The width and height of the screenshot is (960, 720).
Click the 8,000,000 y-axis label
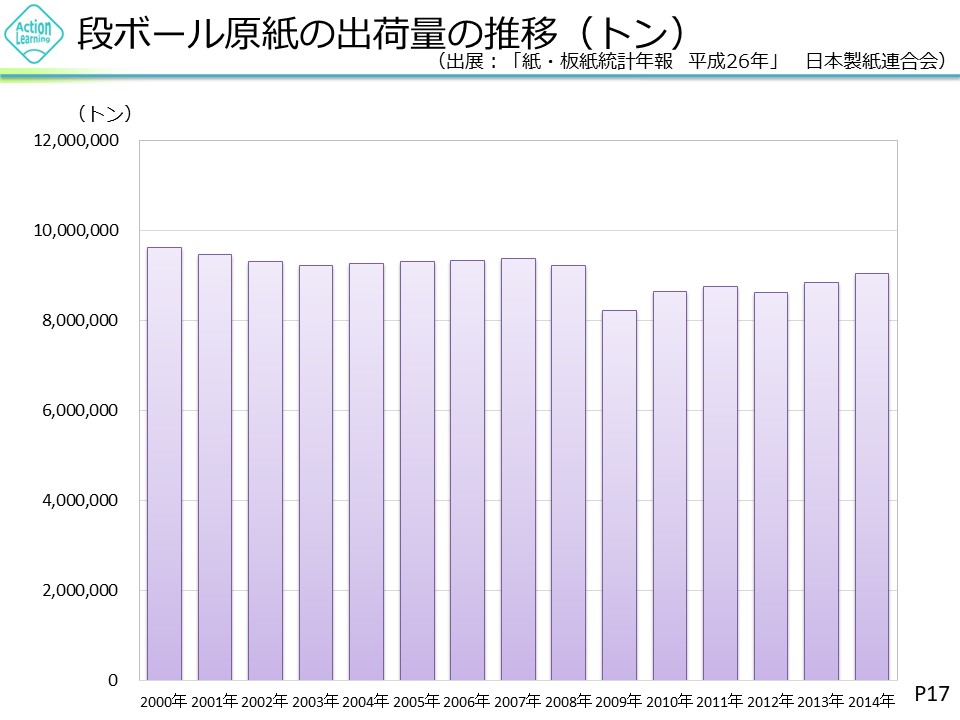point(81,321)
